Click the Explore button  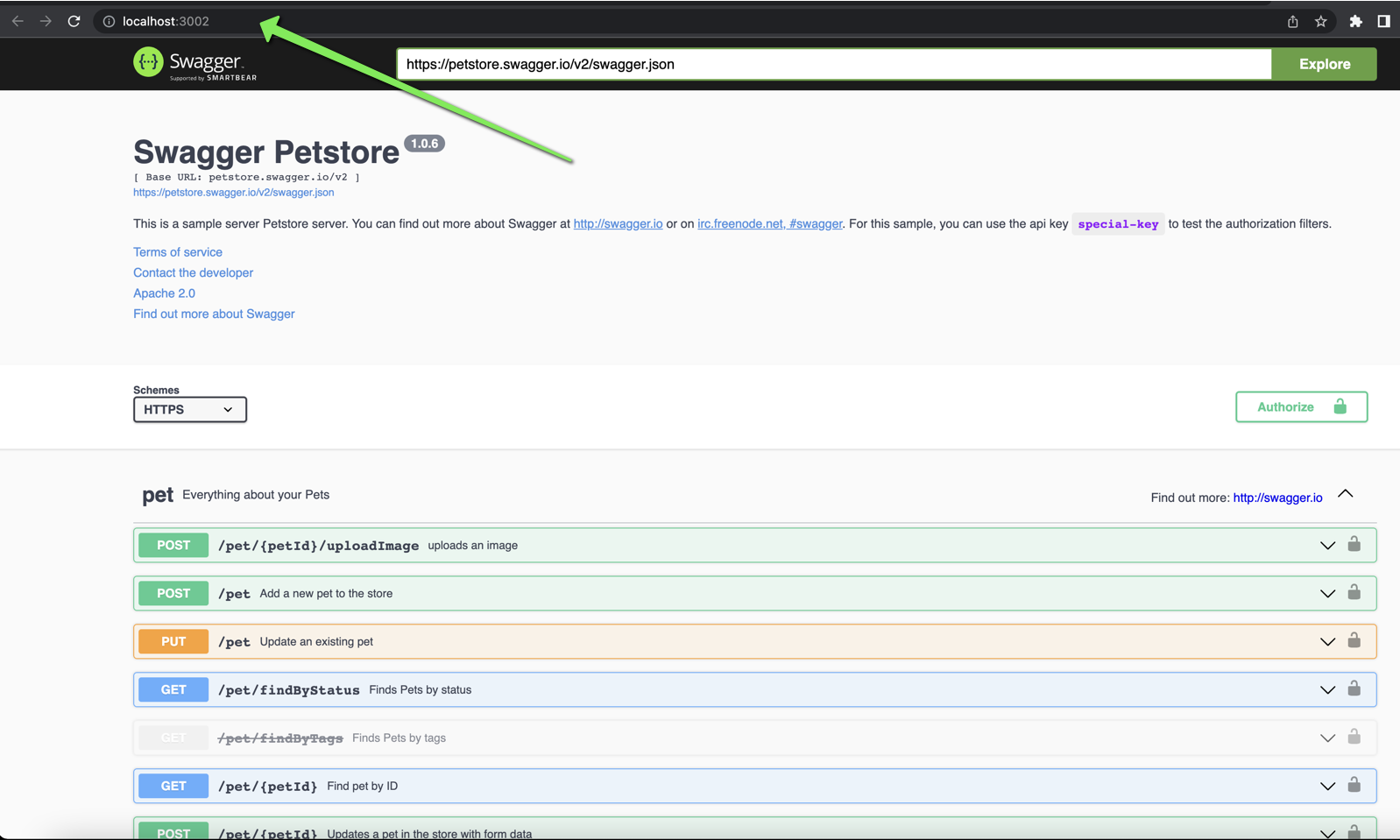click(x=1324, y=64)
